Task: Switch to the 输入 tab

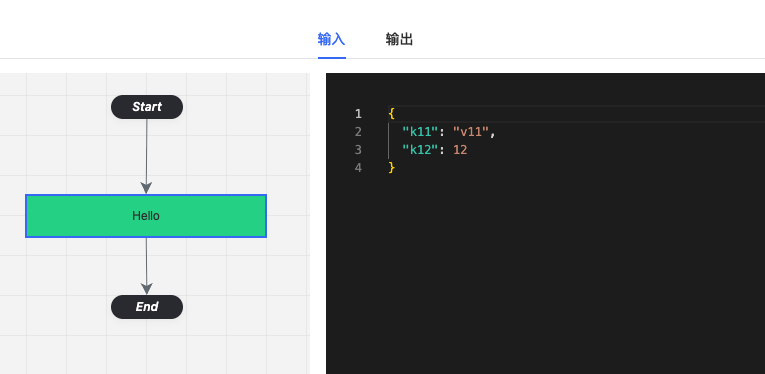Action: tap(332, 39)
